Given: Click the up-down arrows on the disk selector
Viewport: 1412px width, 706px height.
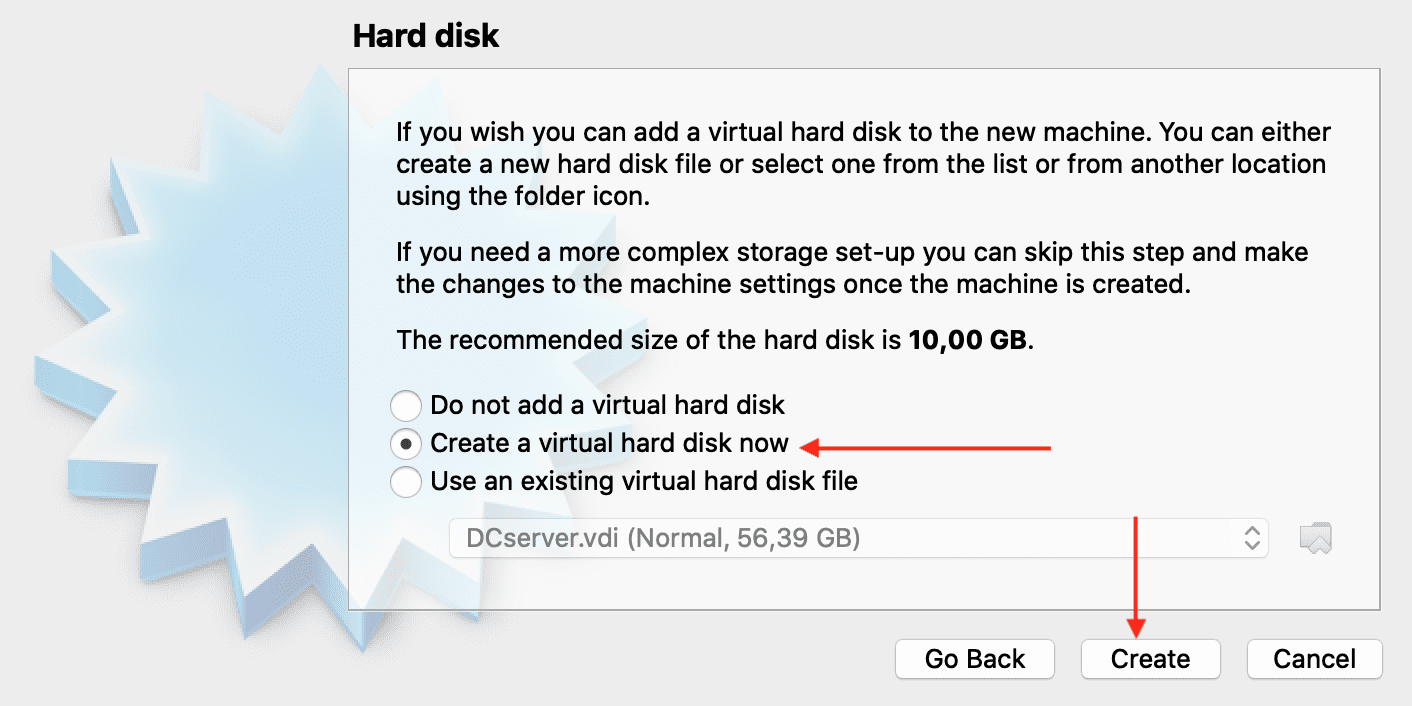Looking at the screenshot, I should 1251,539.
